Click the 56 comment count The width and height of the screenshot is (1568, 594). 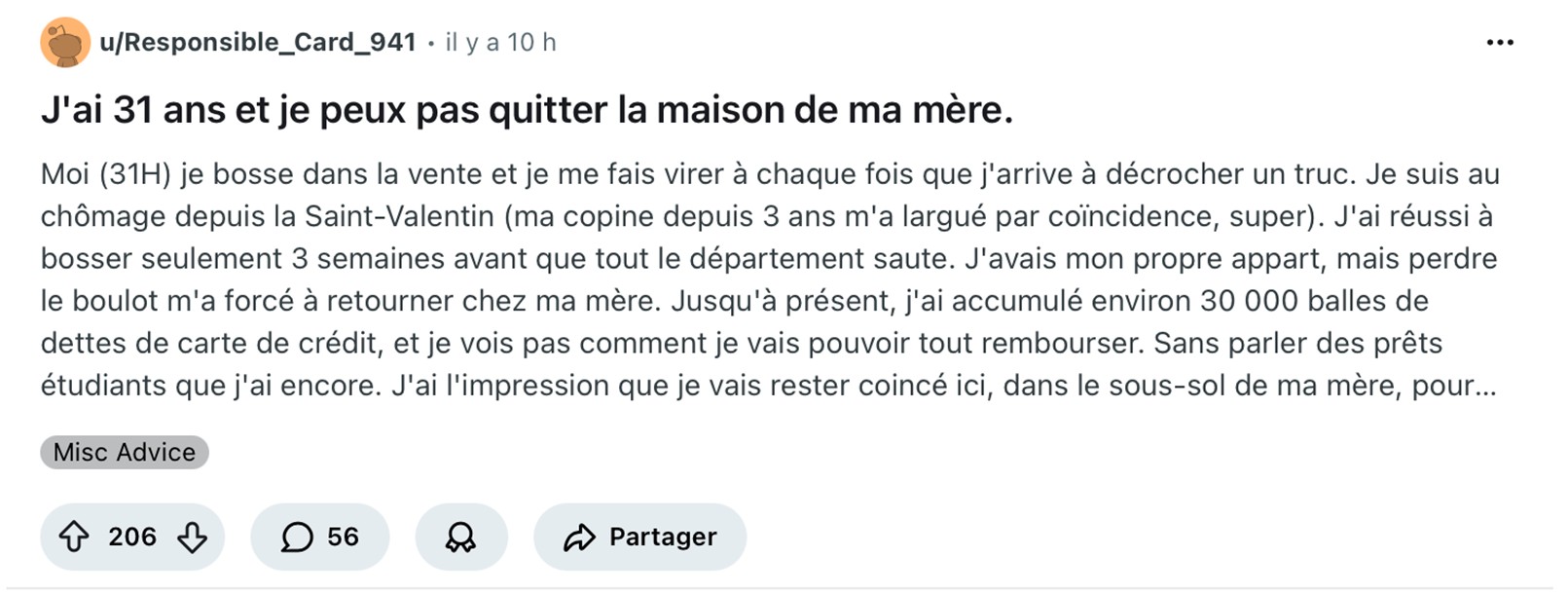pos(343,537)
